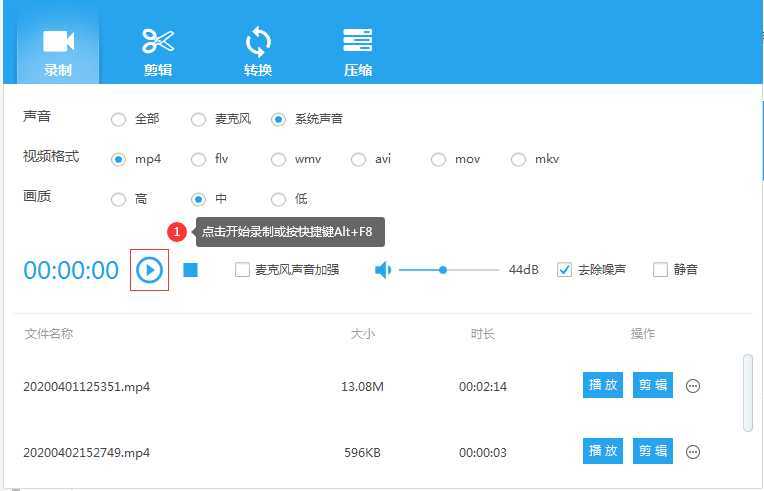
Task: Click the 00:02:14 duration value
Action: (483, 387)
